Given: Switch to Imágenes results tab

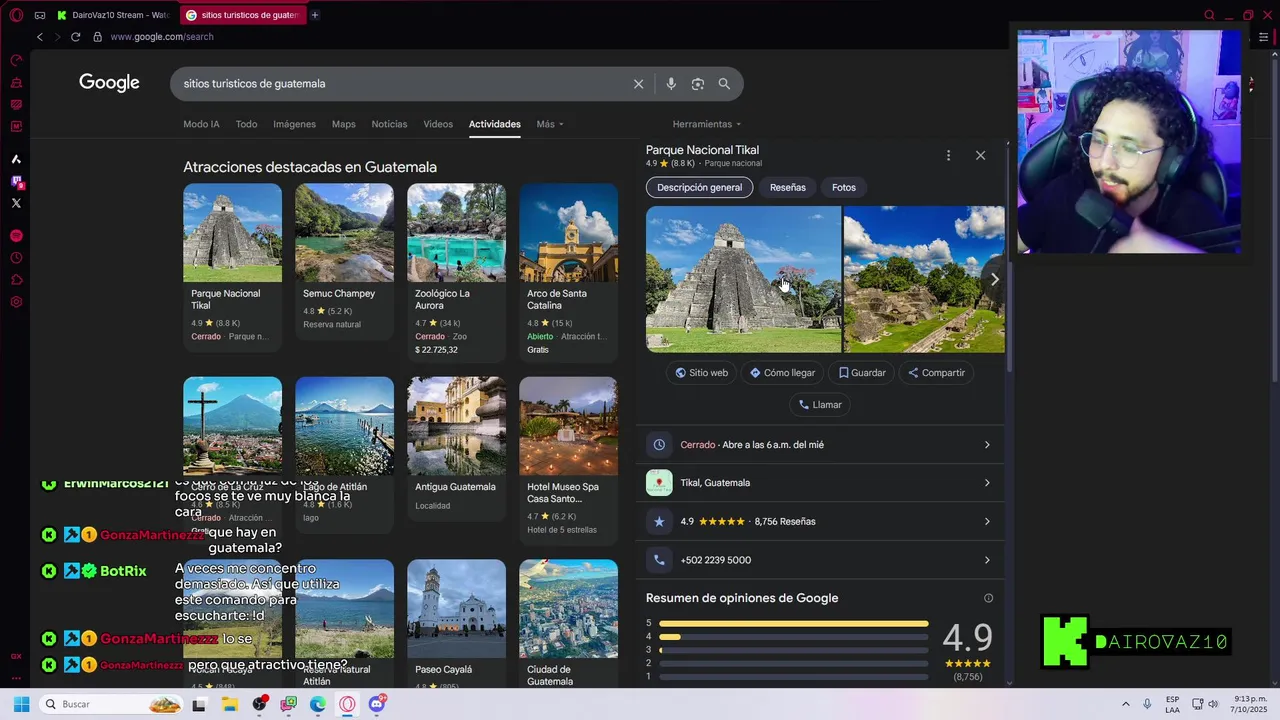Looking at the screenshot, I should click(294, 124).
